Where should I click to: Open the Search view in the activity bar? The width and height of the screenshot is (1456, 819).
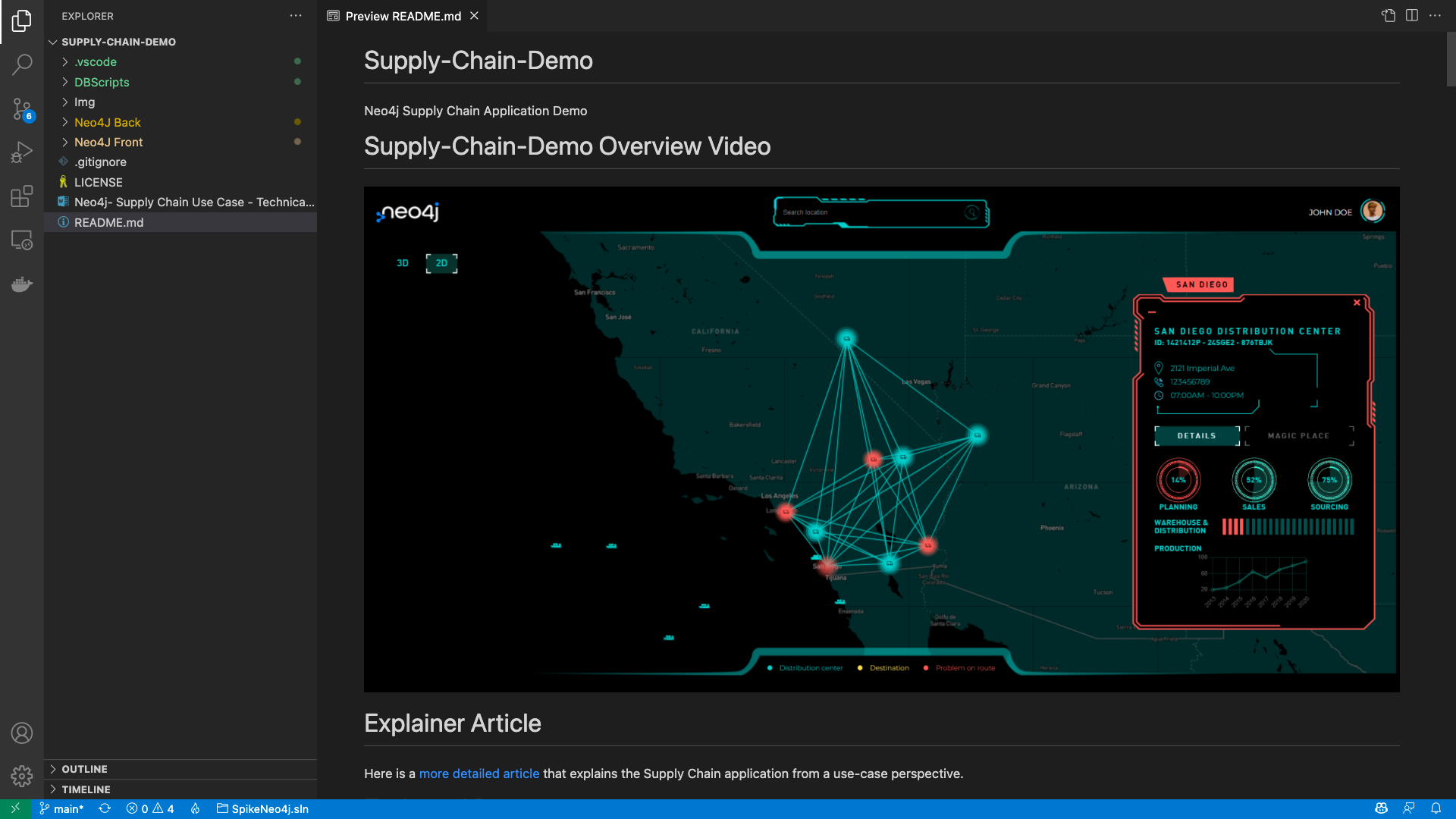pyautogui.click(x=22, y=64)
